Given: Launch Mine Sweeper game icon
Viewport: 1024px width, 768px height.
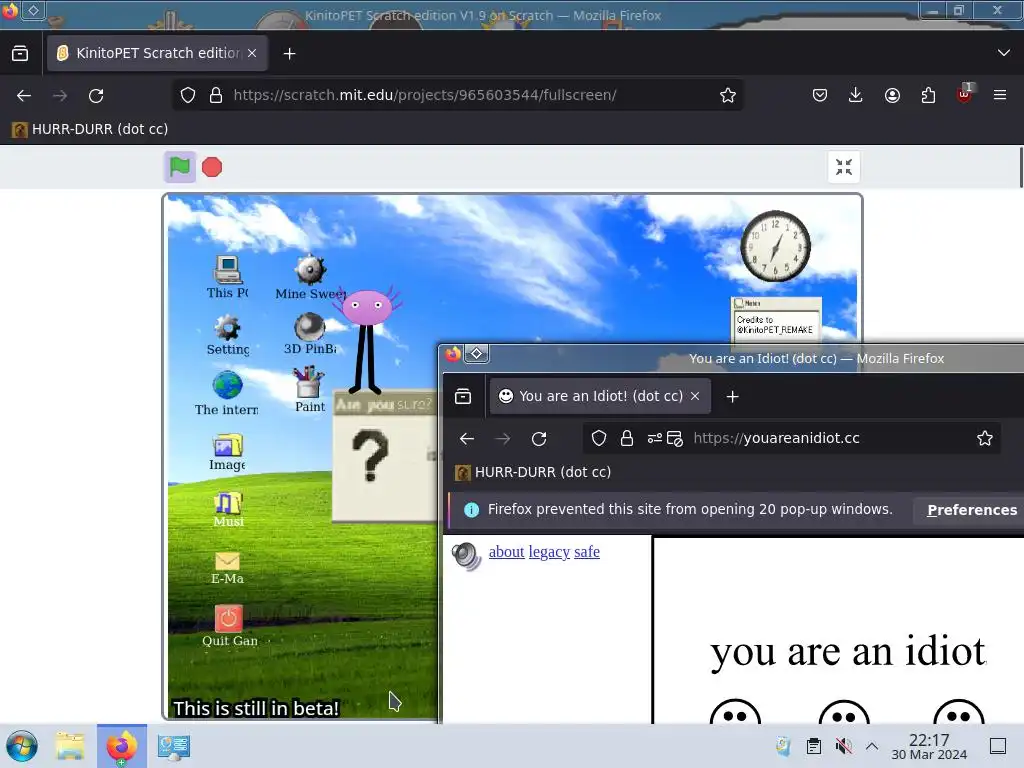Looking at the screenshot, I should [310, 277].
